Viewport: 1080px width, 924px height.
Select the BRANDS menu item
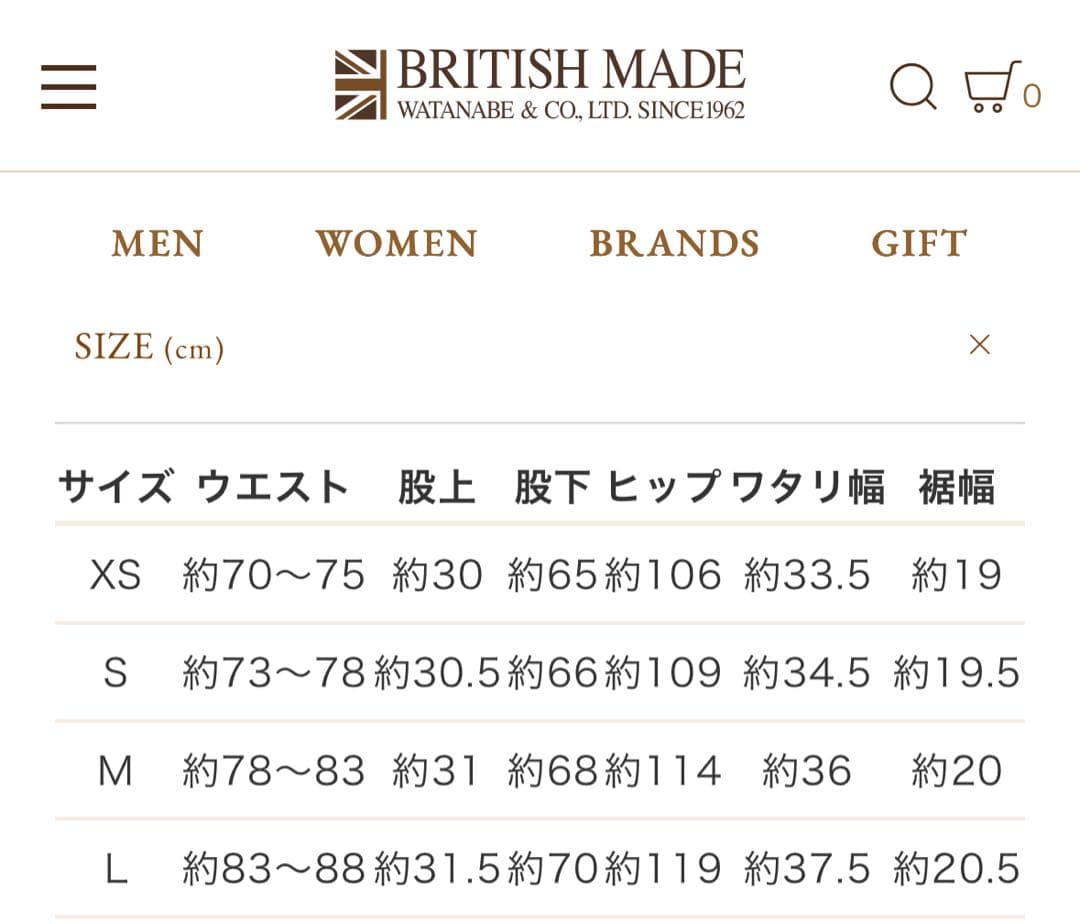(x=675, y=243)
